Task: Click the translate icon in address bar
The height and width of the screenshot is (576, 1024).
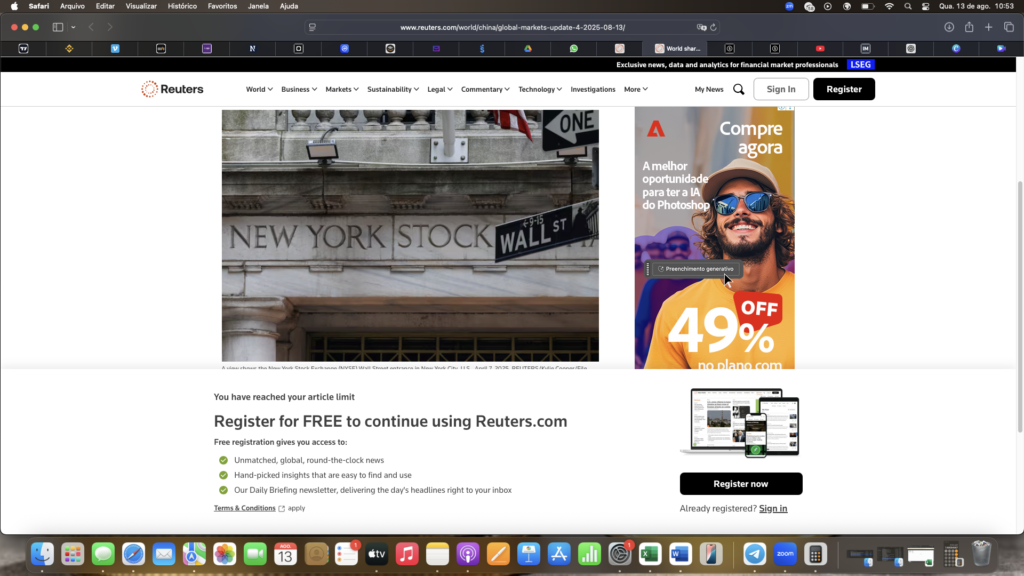Action: 701,27
